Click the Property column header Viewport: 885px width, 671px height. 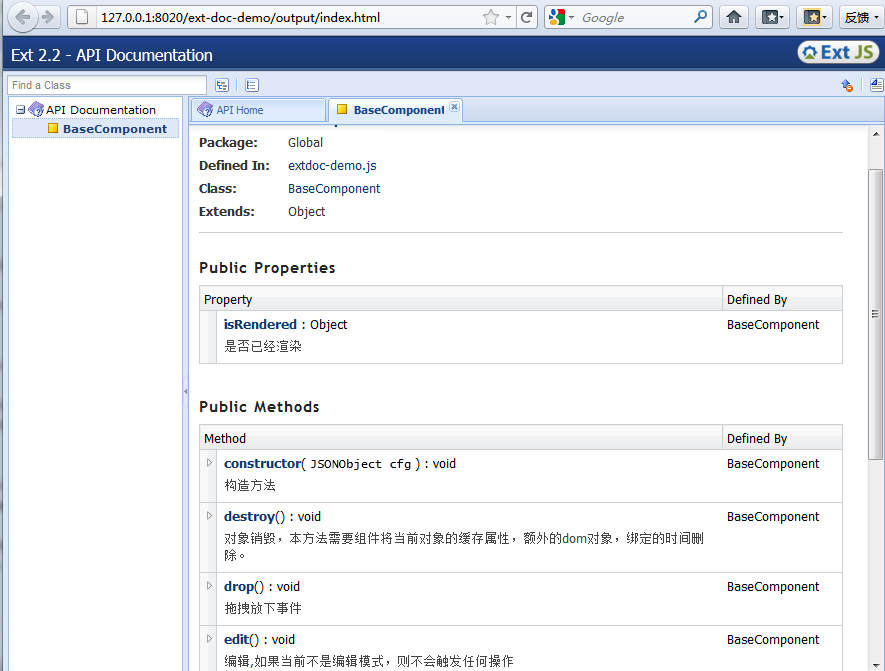[x=461, y=299]
